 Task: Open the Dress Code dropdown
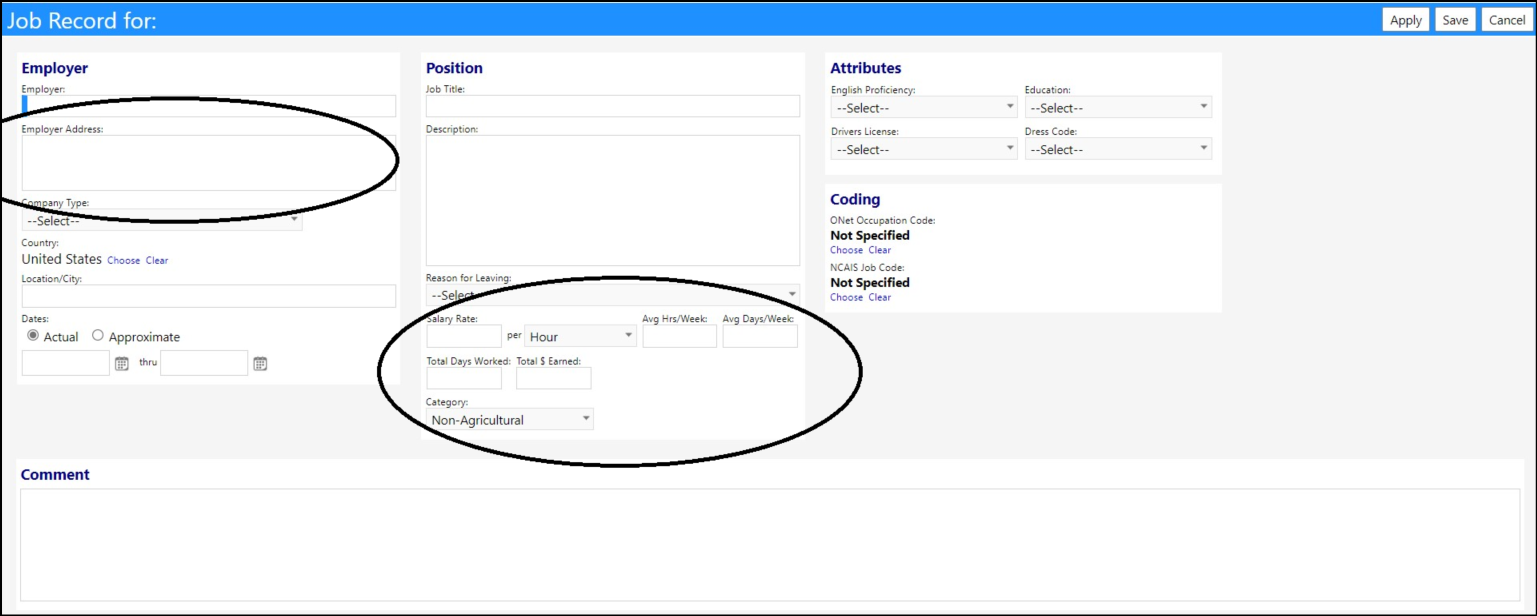click(x=1118, y=149)
